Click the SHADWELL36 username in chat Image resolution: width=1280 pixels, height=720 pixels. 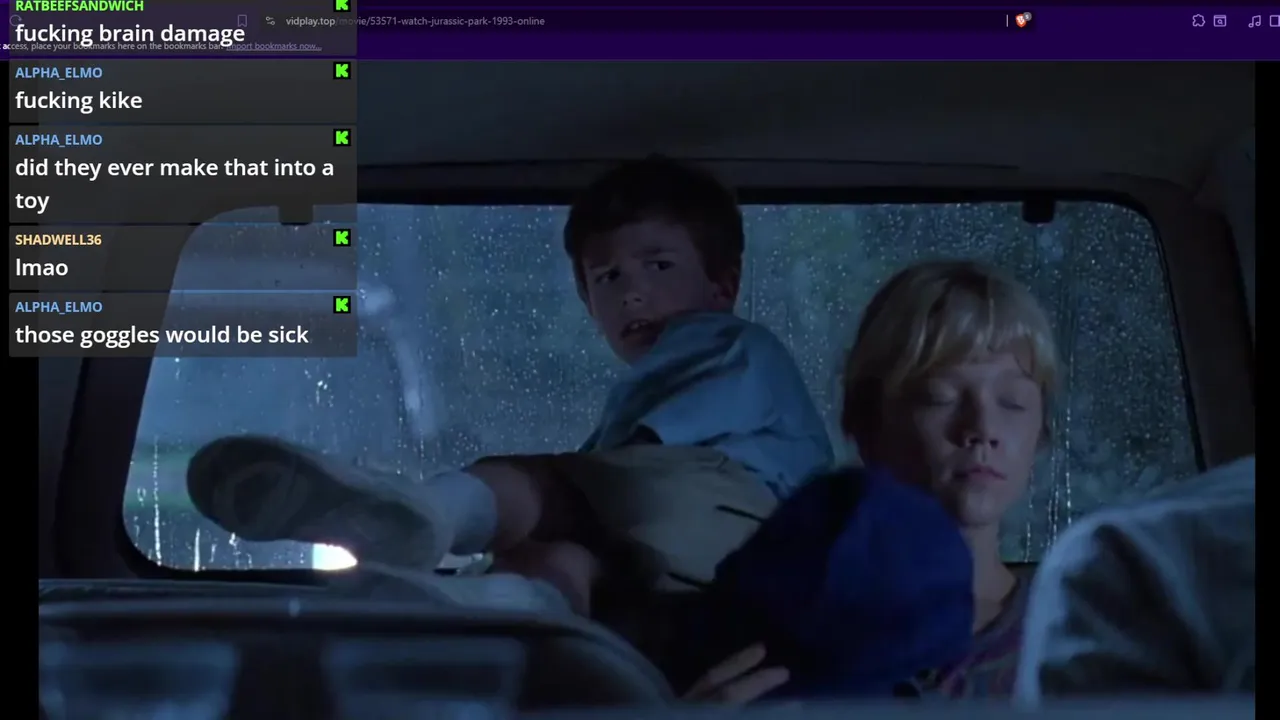(x=58, y=240)
